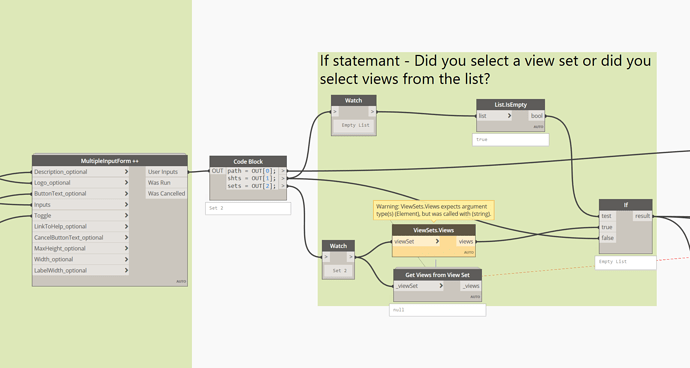690x368 pixels.
Task: Click the bool output port on List.IsEmpty
Action: 536,116
